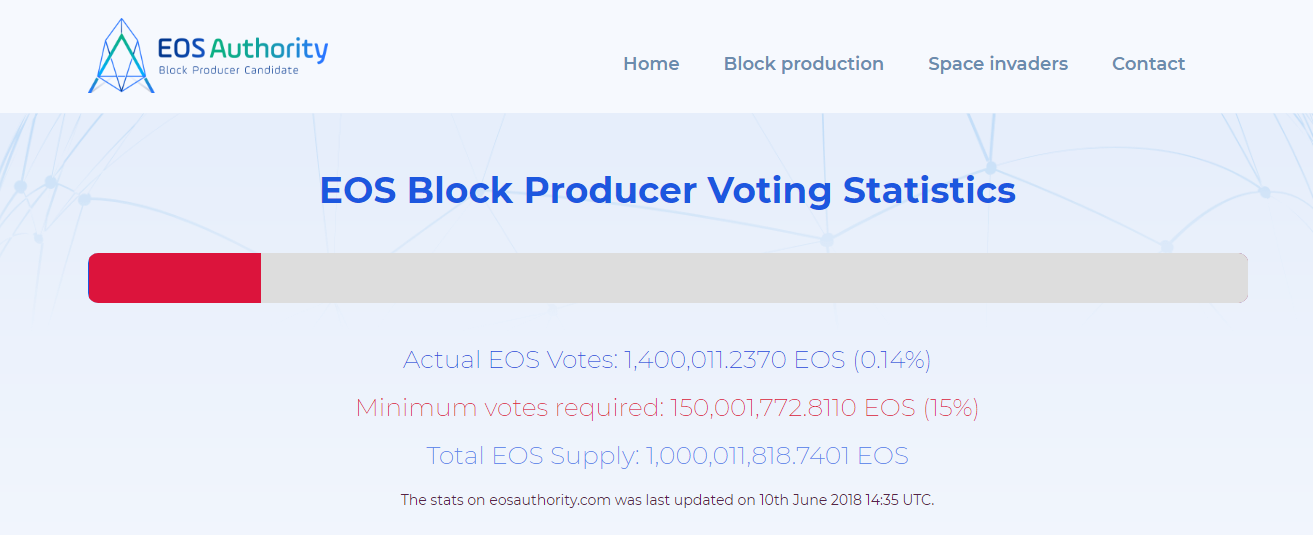
Task: Click the "10th June 2018 14:35 UTC" timestamp
Action: pyautogui.click(x=845, y=500)
